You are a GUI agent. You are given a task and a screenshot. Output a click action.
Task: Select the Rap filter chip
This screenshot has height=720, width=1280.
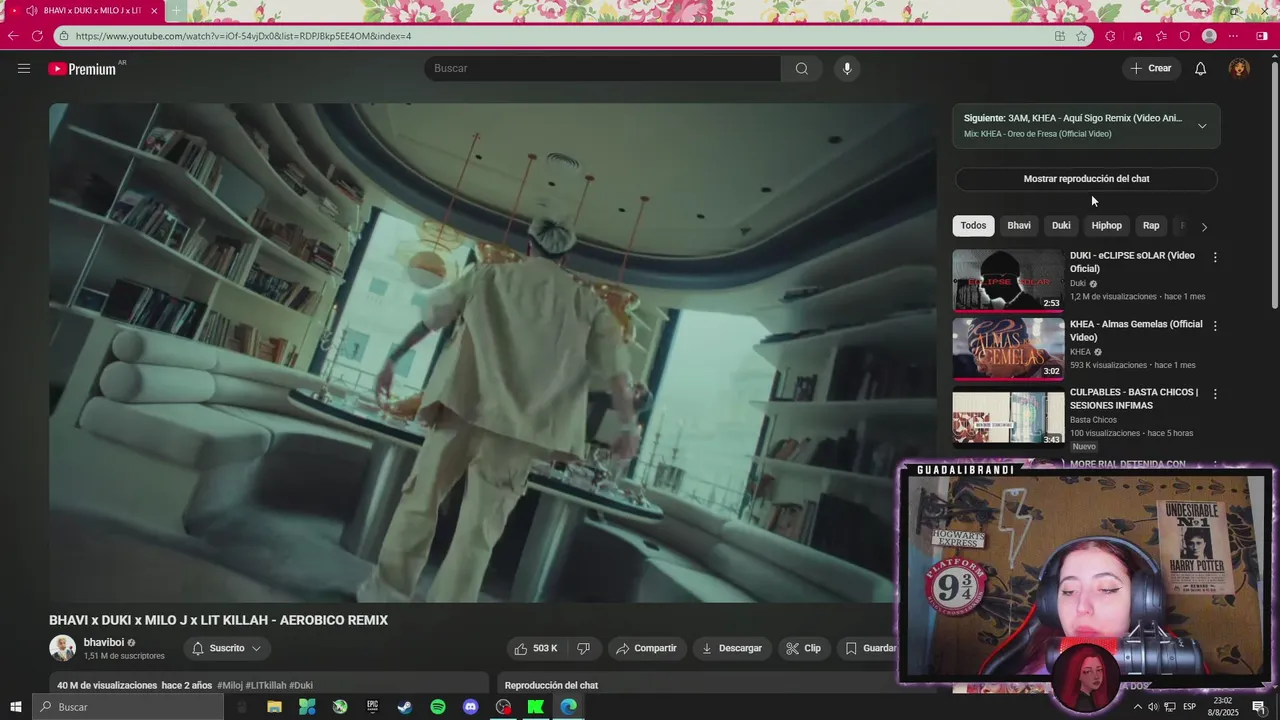[1151, 226]
